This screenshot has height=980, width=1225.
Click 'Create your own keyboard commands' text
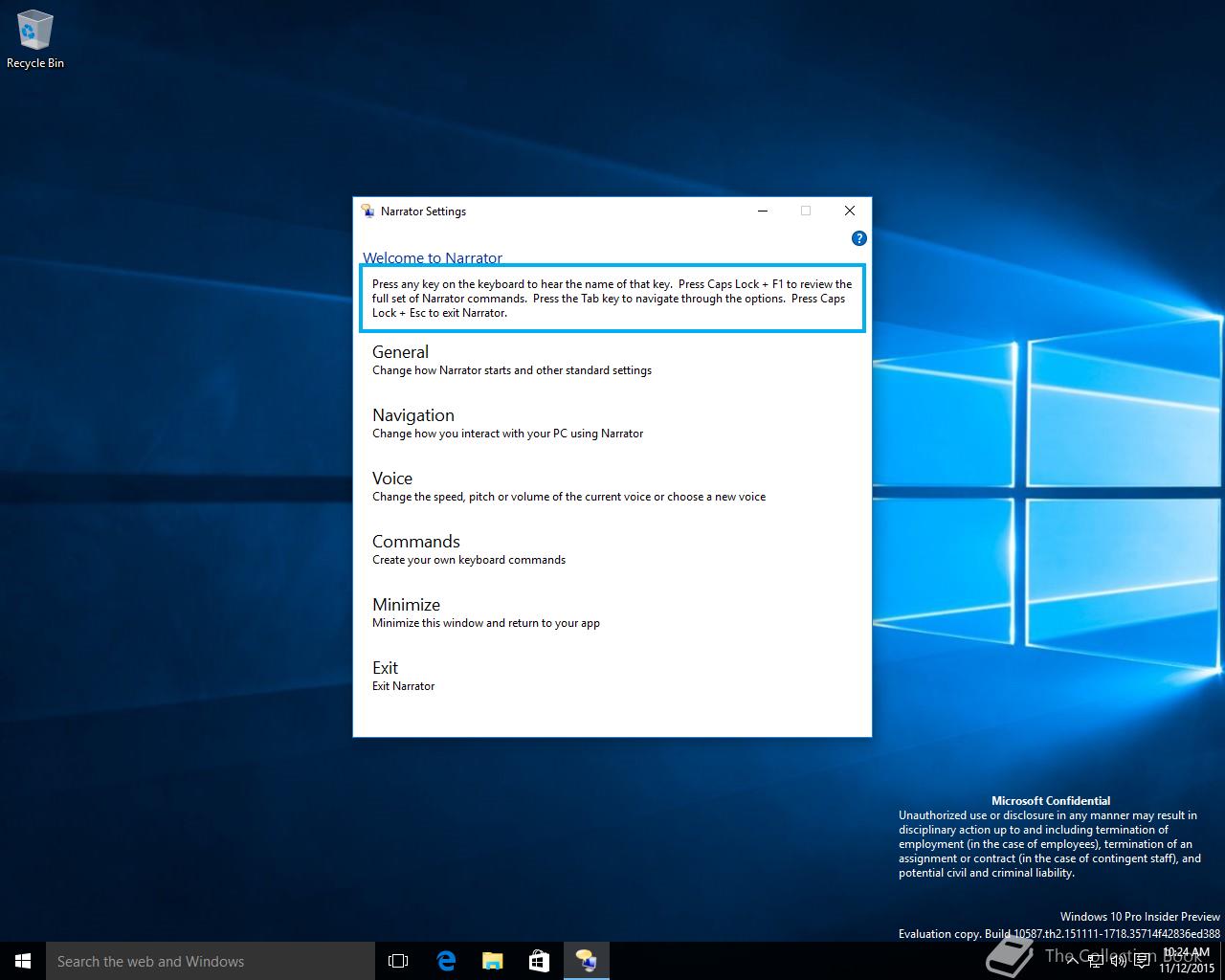(x=469, y=560)
